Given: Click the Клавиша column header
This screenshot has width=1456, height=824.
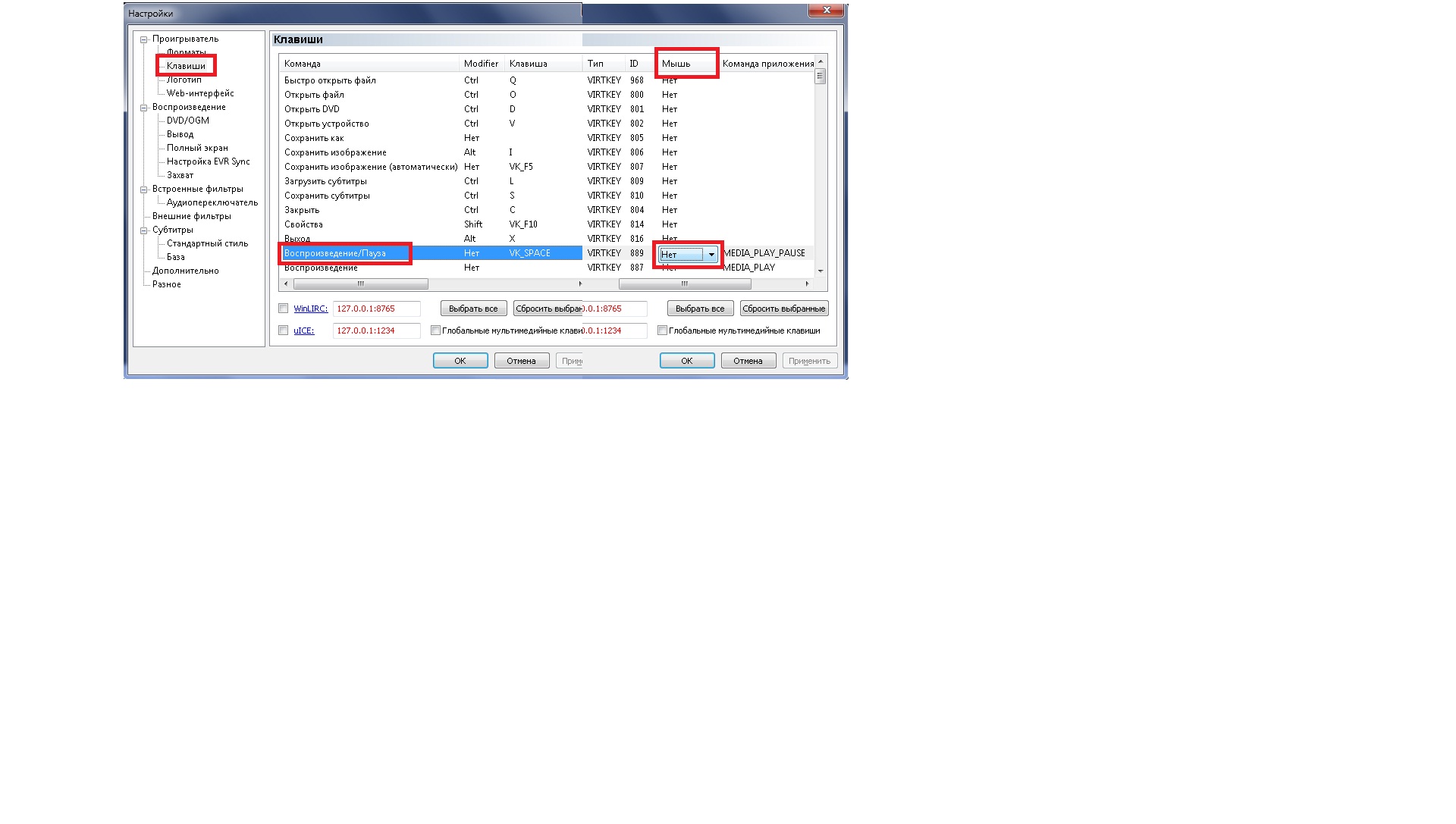Looking at the screenshot, I should [x=543, y=64].
